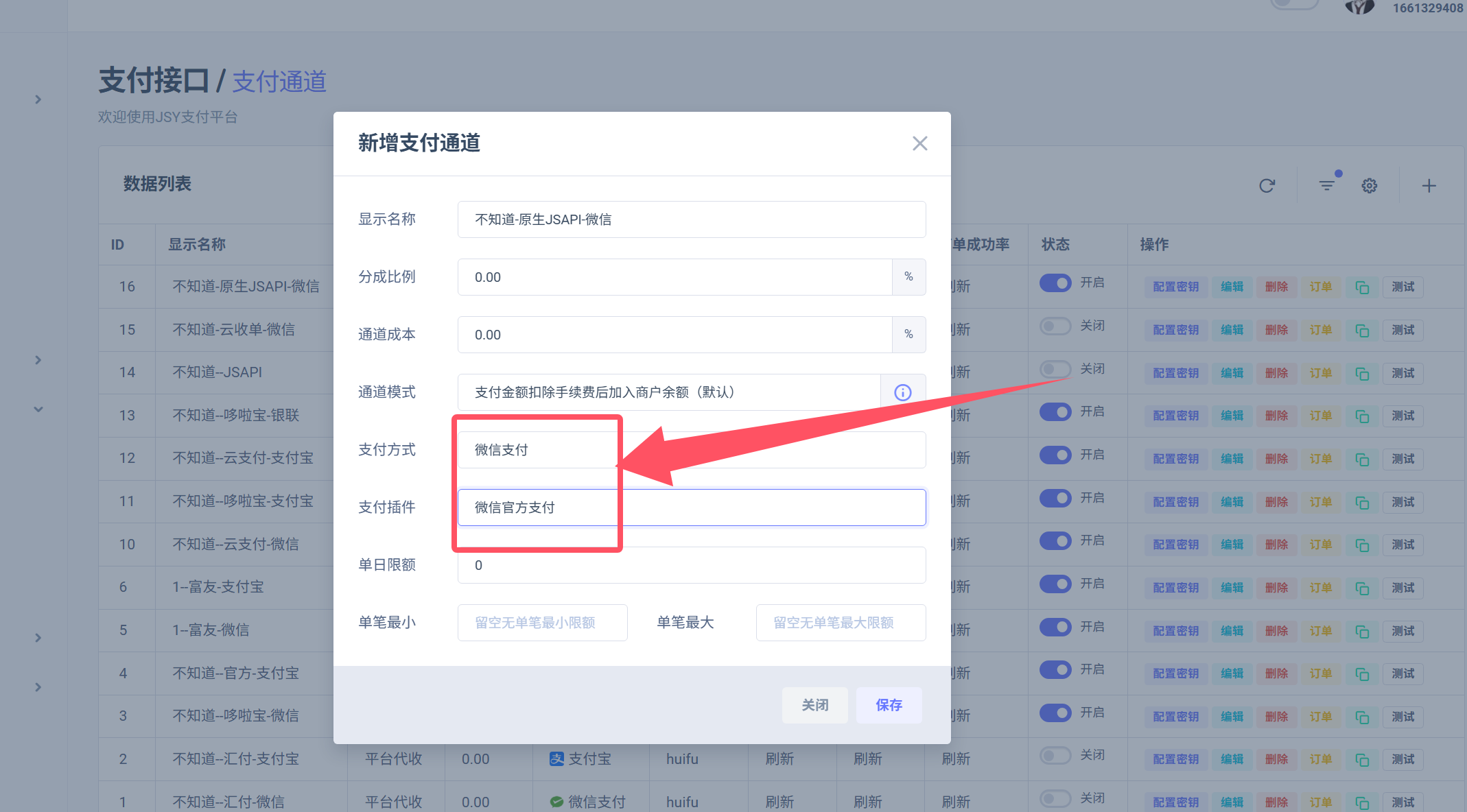Click the info icon beside 通道模式 field

tap(903, 392)
